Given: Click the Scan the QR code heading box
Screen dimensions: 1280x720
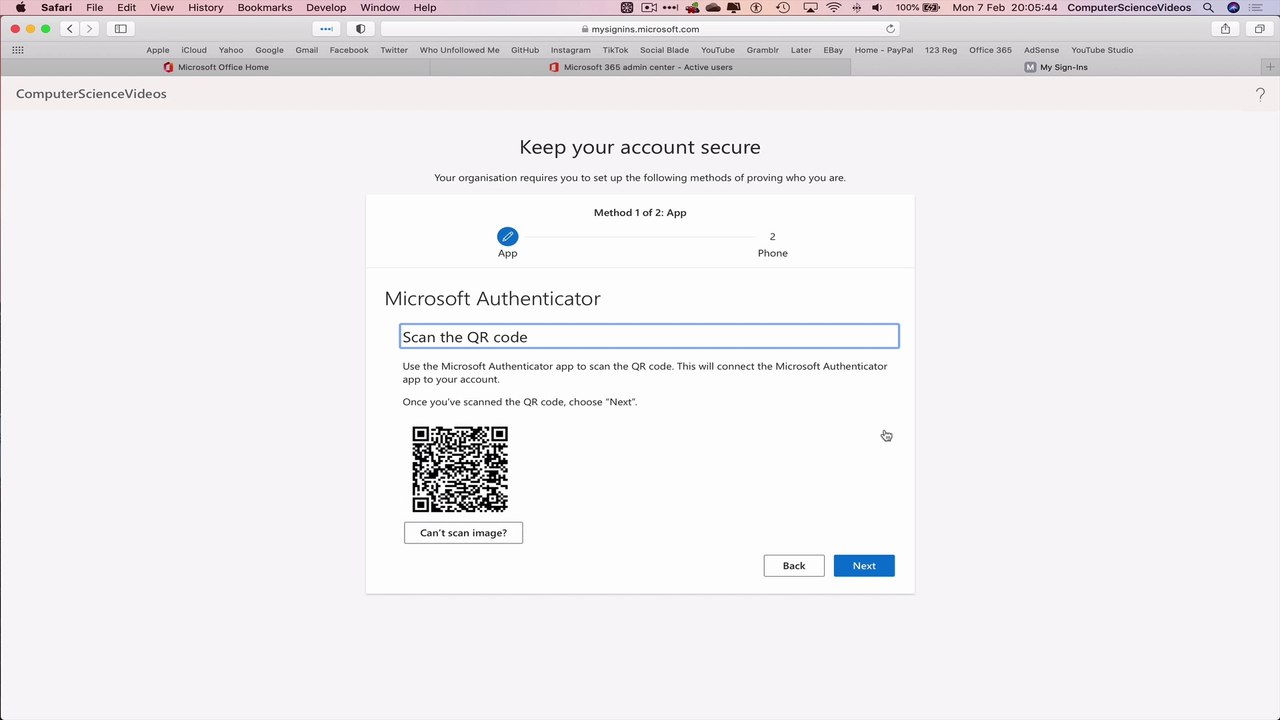Looking at the screenshot, I should 649,337.
